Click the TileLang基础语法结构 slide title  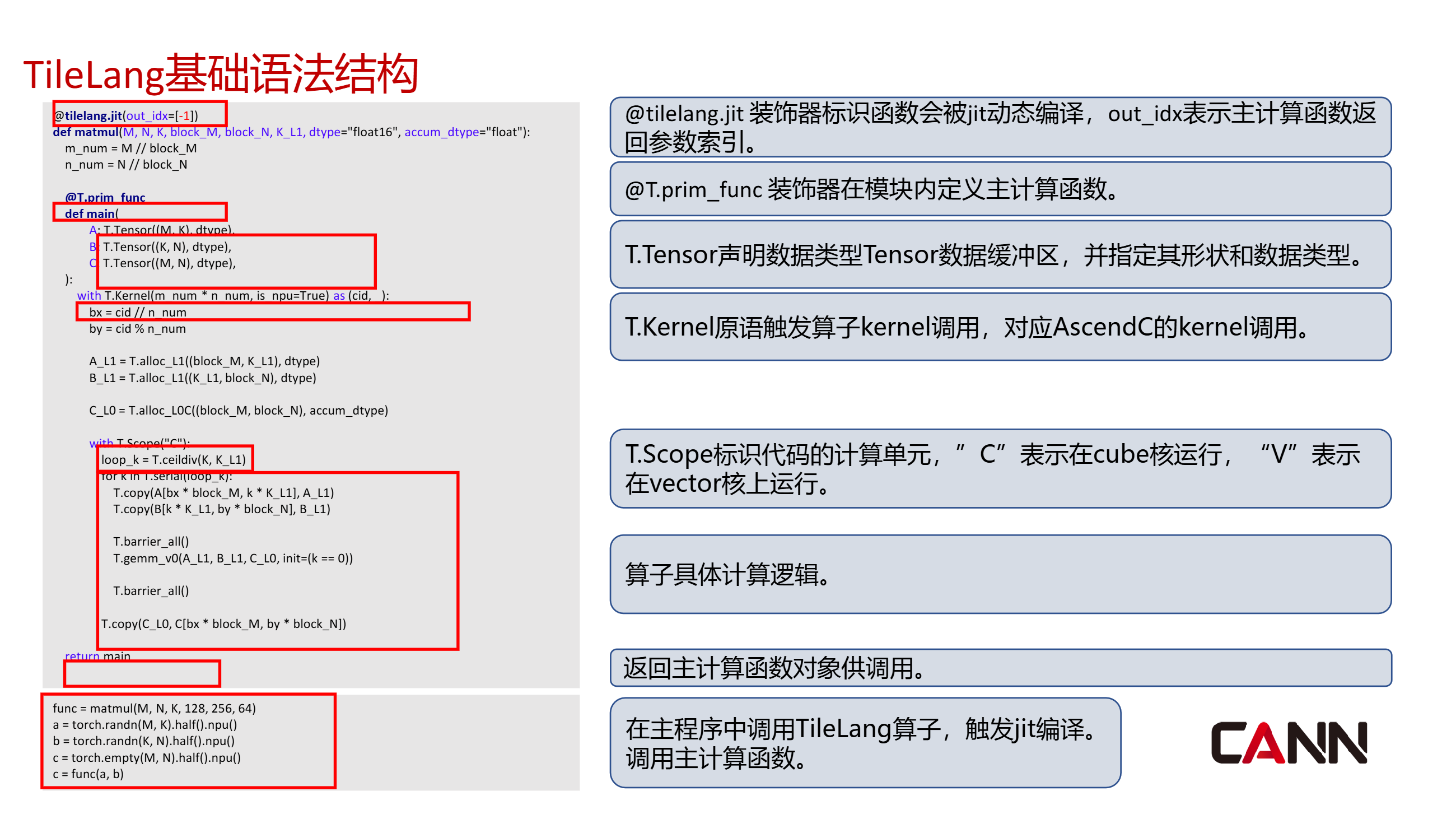pyautogui.click(x=221, y=74)
